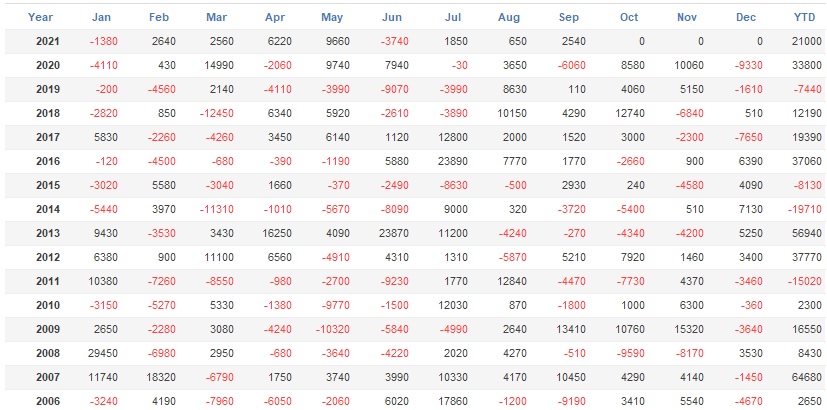Click the 2014 YTD value -19710
The height and width of the screenshot is (410, 827).
pos(802,209)
